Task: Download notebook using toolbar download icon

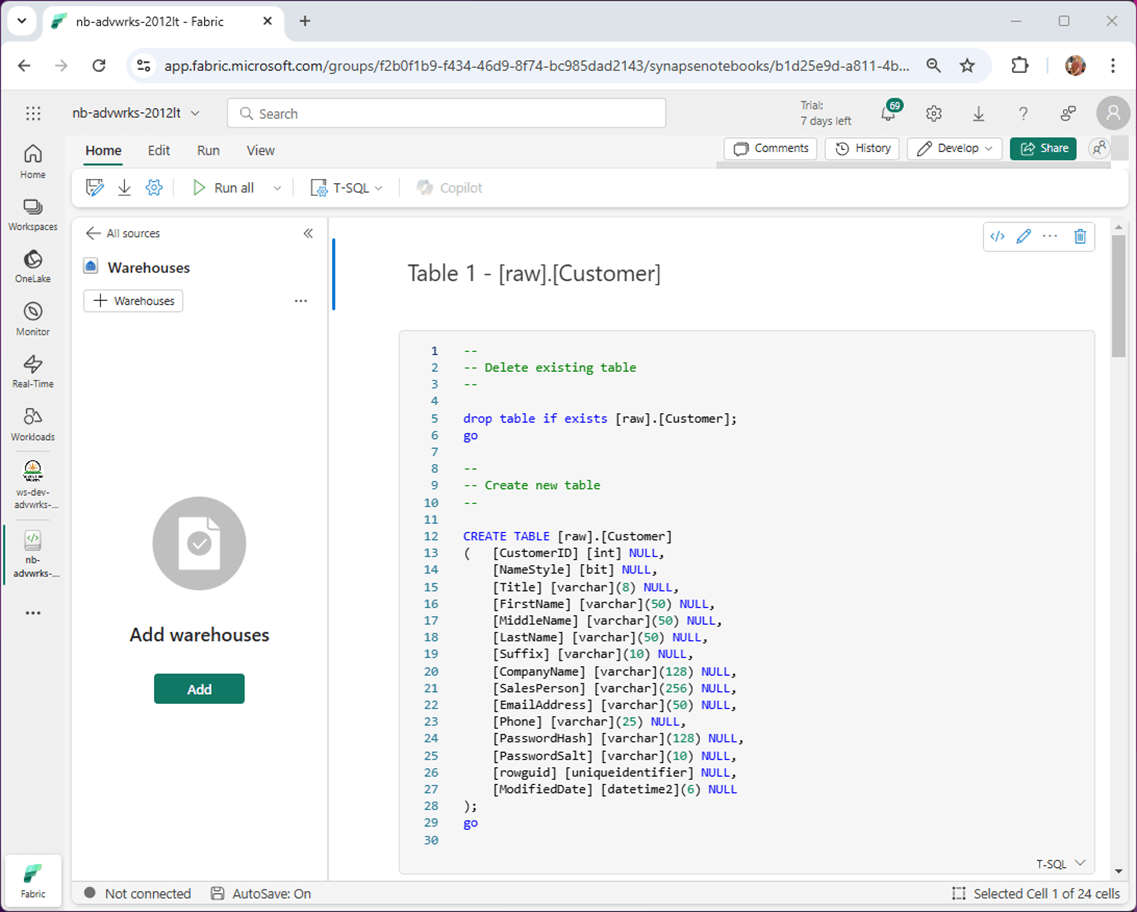Action: pos(125,188)
